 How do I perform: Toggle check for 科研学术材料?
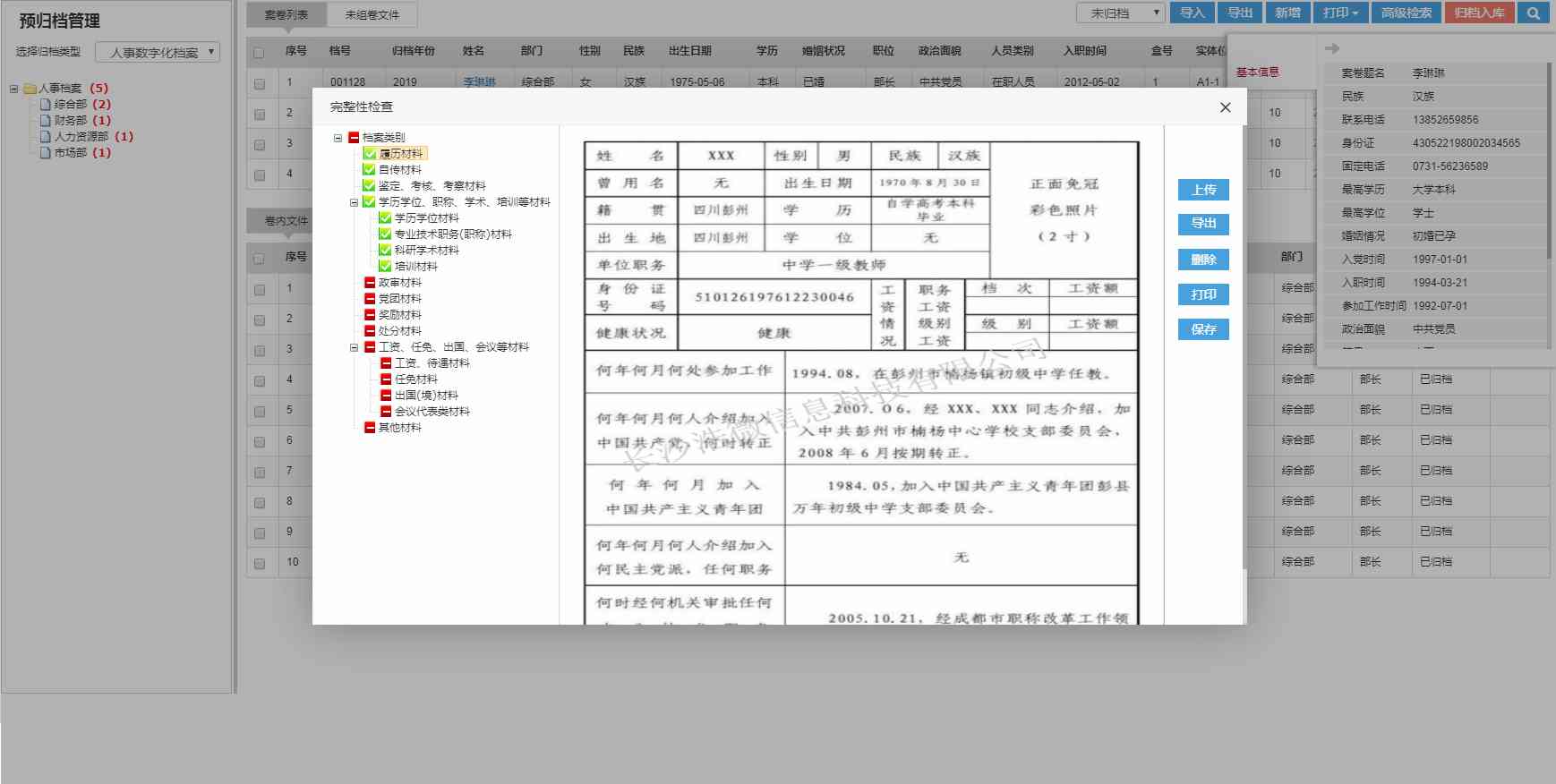point(385,251)
